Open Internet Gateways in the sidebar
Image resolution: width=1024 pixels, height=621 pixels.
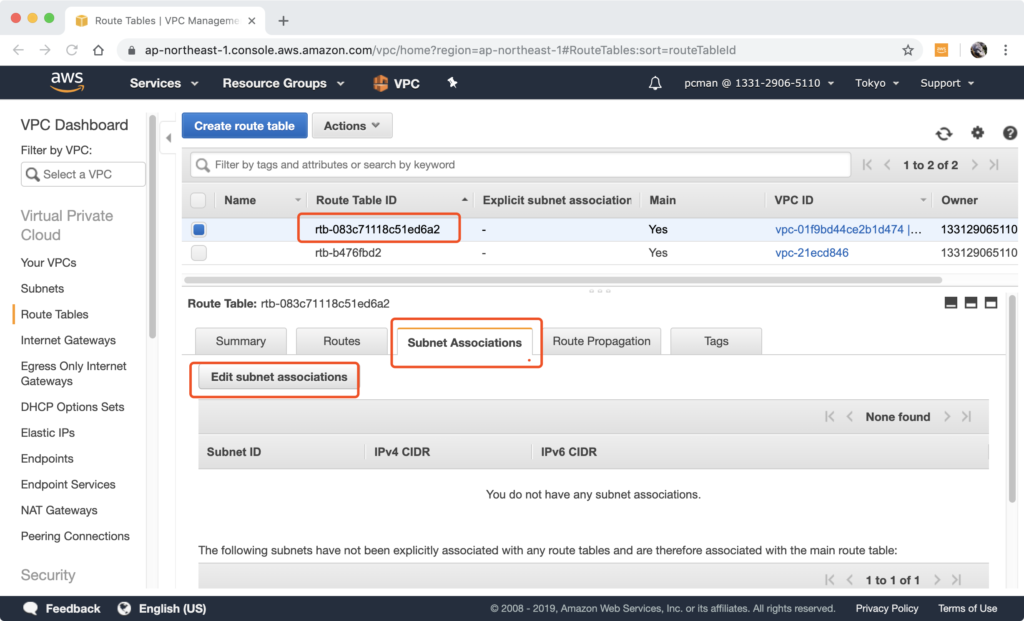68,340
